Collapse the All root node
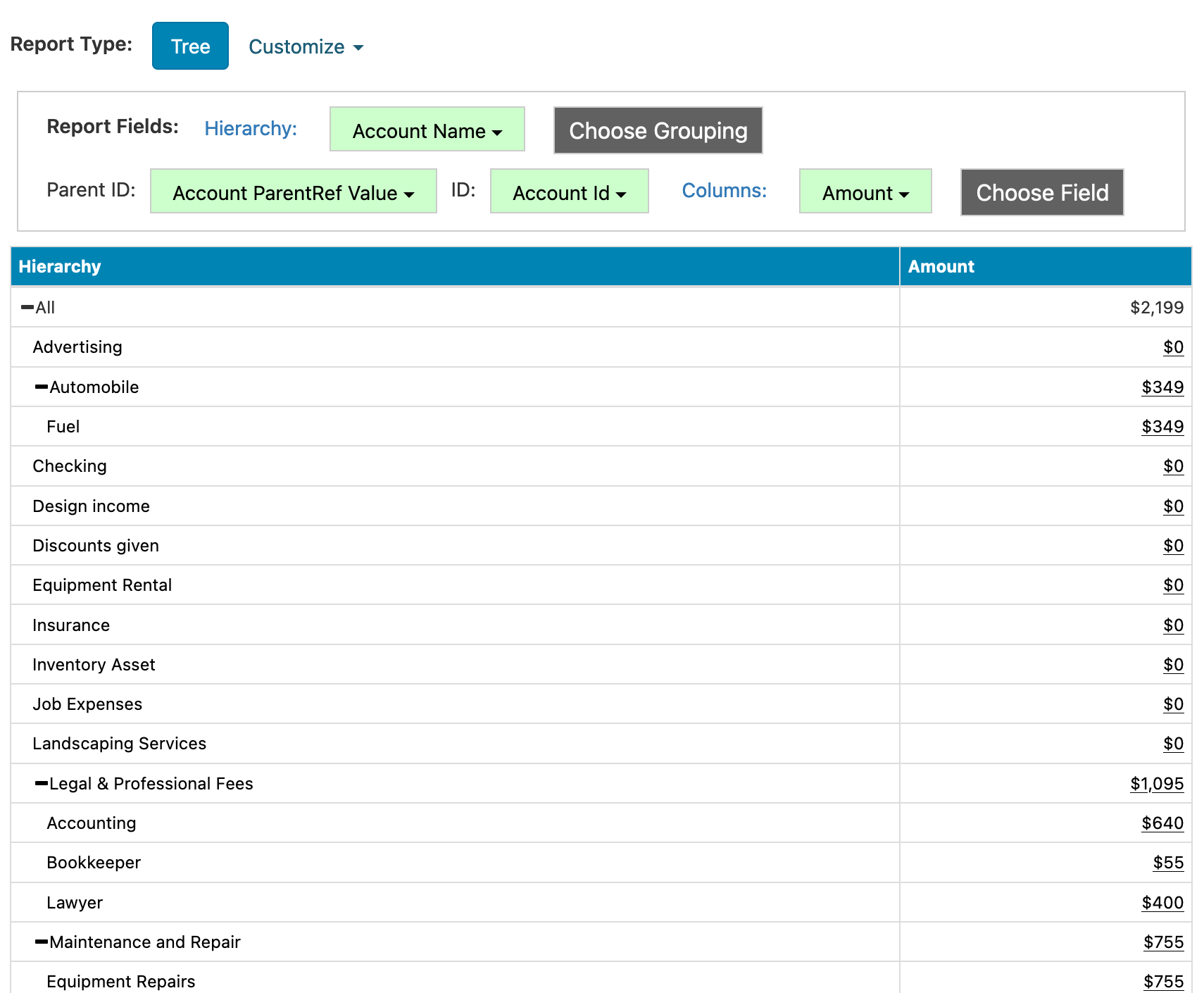This screenshot has height=993, width=1204. (27, 308)
